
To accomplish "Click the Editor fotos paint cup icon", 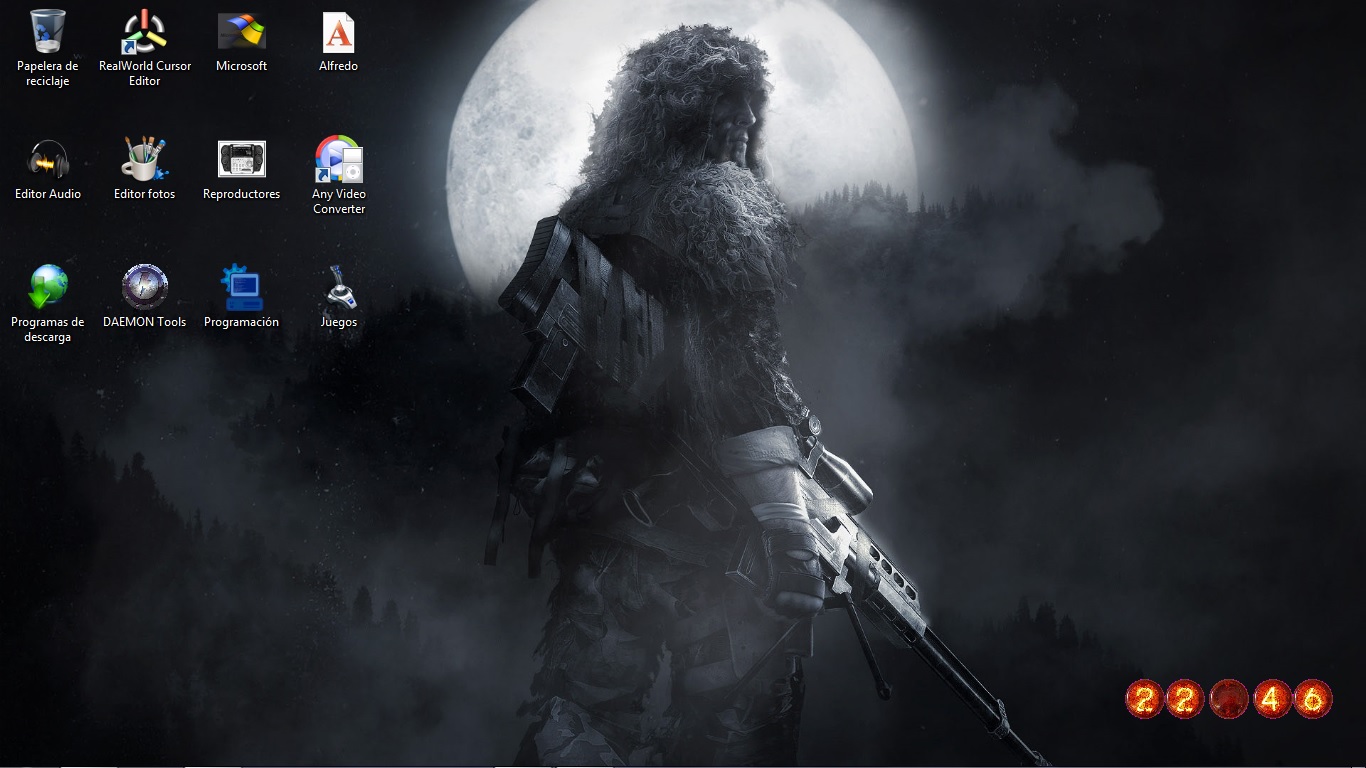I will tap(145, 159).
